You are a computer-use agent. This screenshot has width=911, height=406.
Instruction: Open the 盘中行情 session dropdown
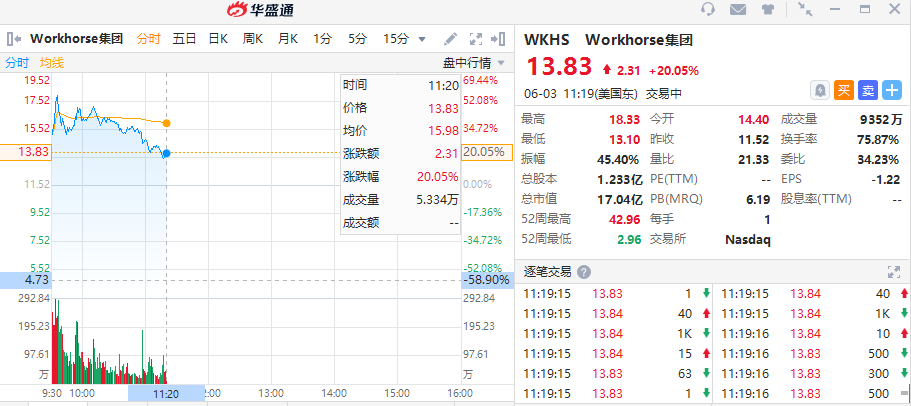coord(474,63)
